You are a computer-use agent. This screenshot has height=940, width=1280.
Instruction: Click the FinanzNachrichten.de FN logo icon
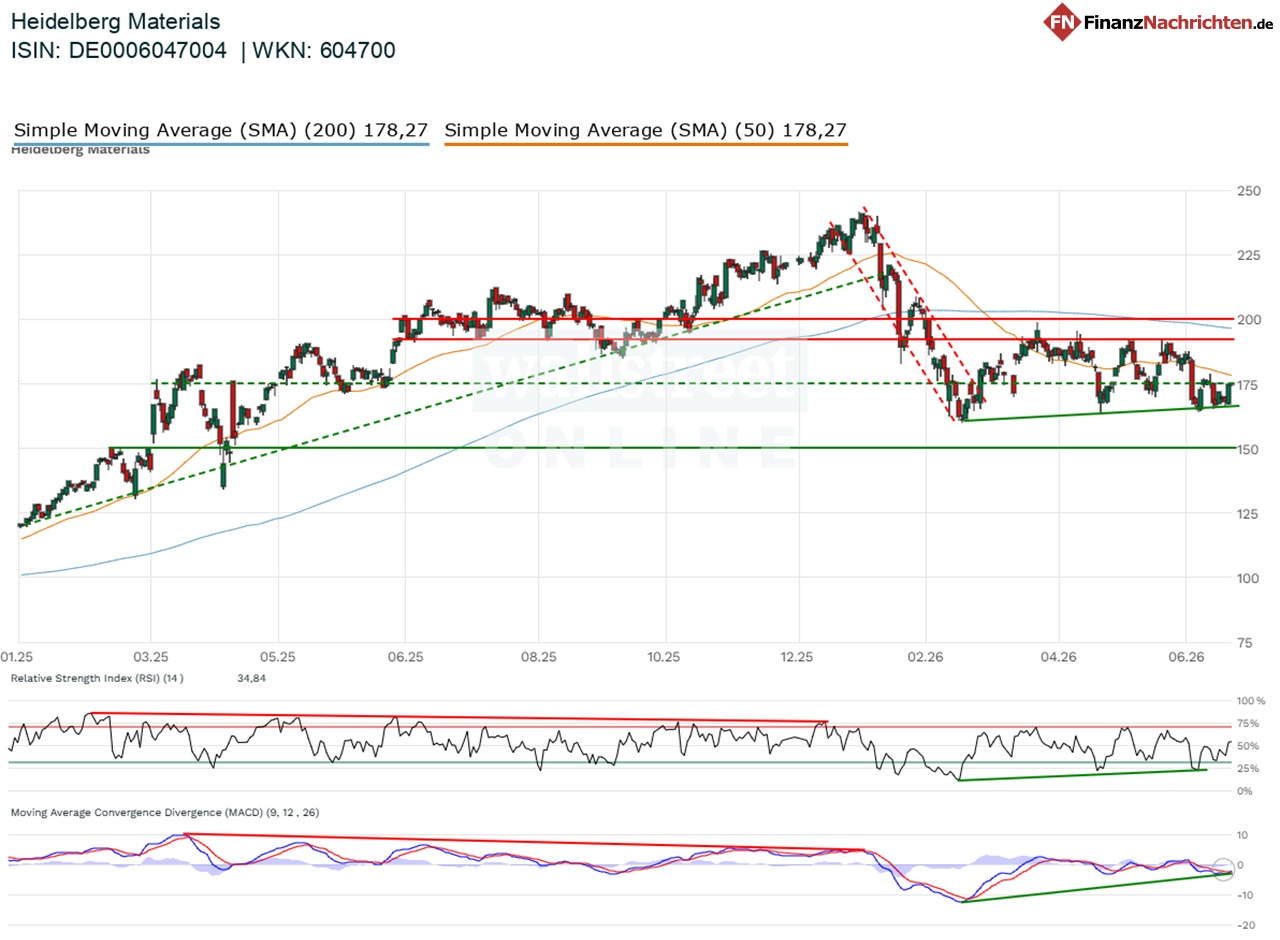tap(1064, 22)
